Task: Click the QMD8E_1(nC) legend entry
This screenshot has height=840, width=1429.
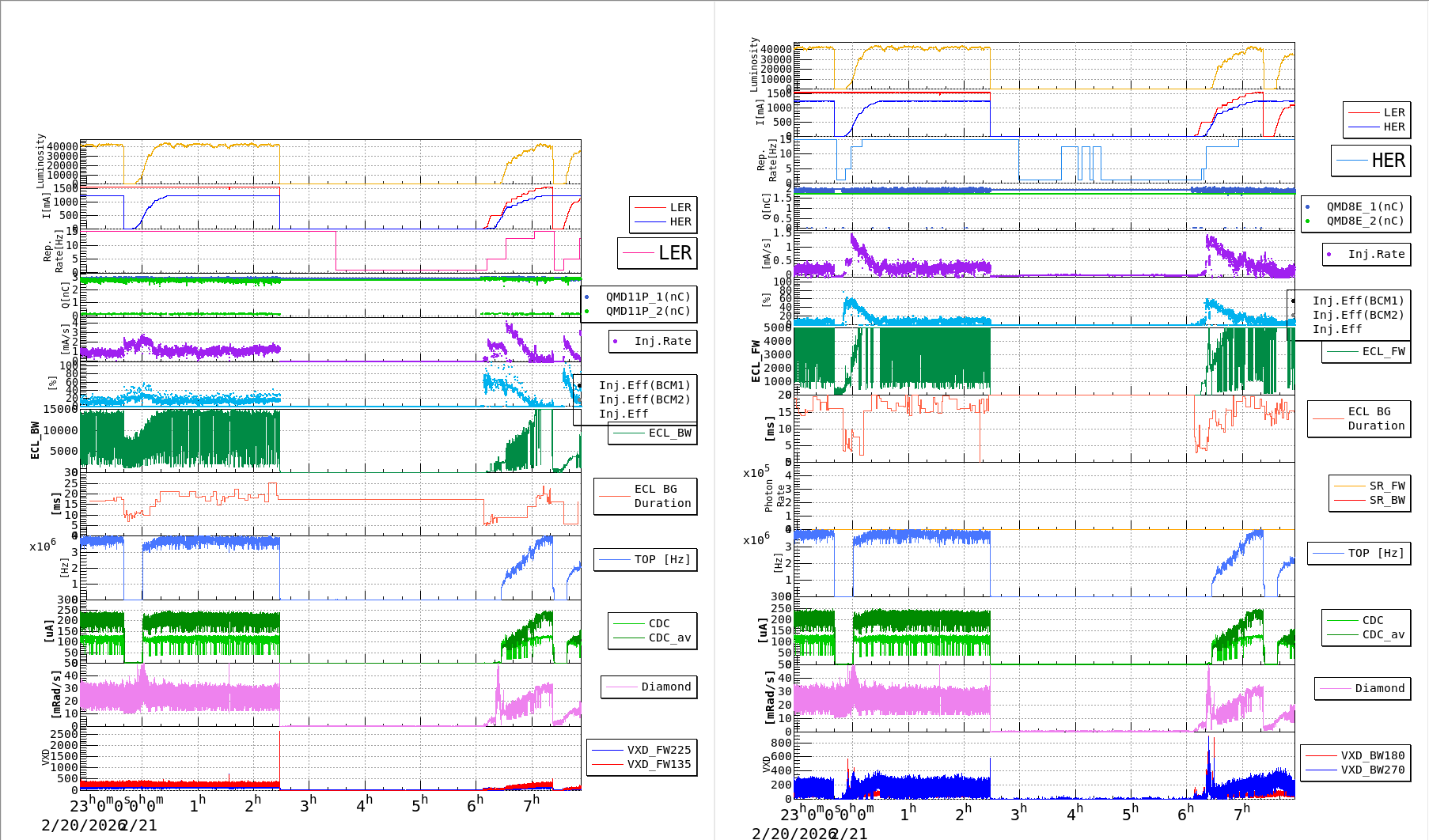Action: tap(1364, 206)
